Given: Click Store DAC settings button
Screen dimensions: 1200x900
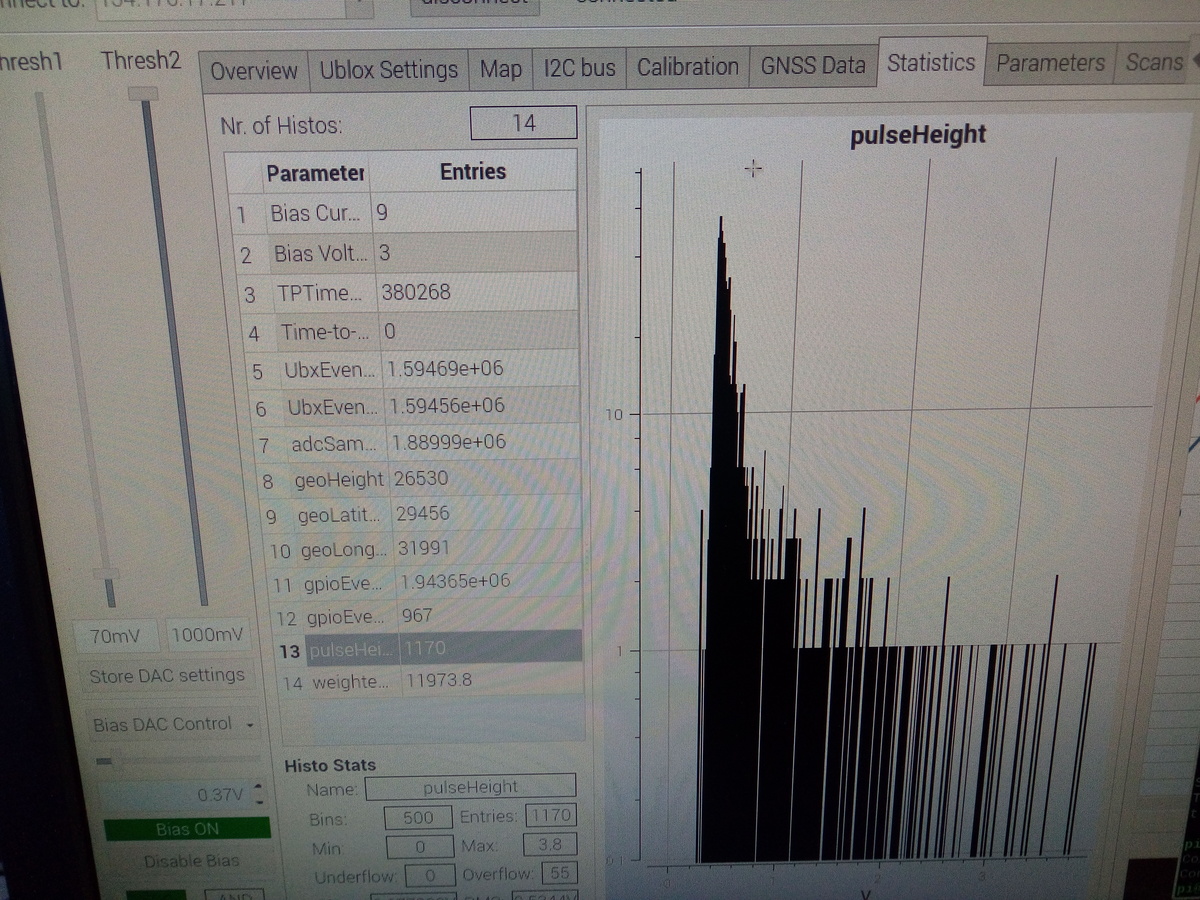Looking at the screenshot, I should pyautogui.click(x=167, y=676).
